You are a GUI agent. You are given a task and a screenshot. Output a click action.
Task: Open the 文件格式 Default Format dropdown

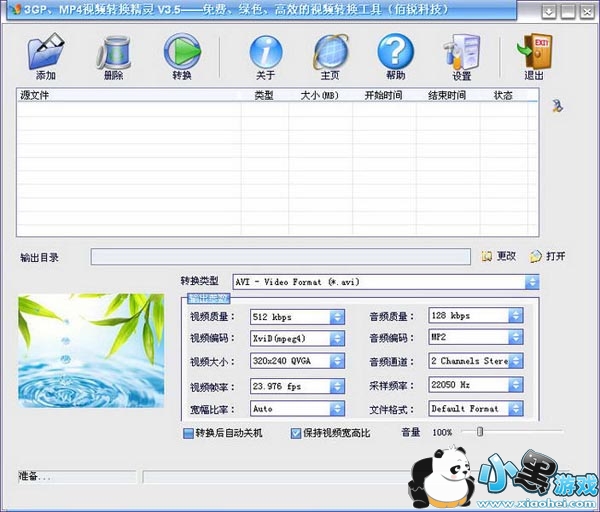click(x=515, y=409)
